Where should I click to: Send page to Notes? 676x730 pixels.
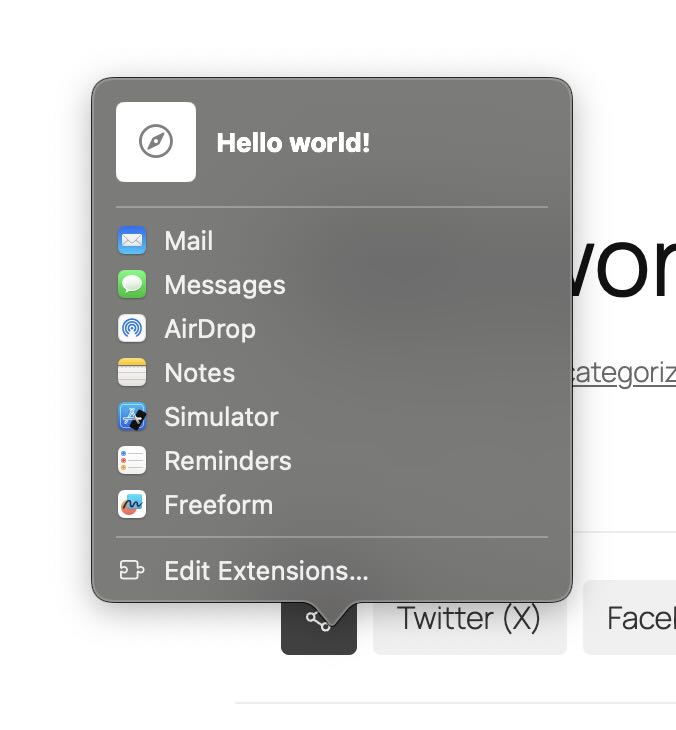point(332,372)
